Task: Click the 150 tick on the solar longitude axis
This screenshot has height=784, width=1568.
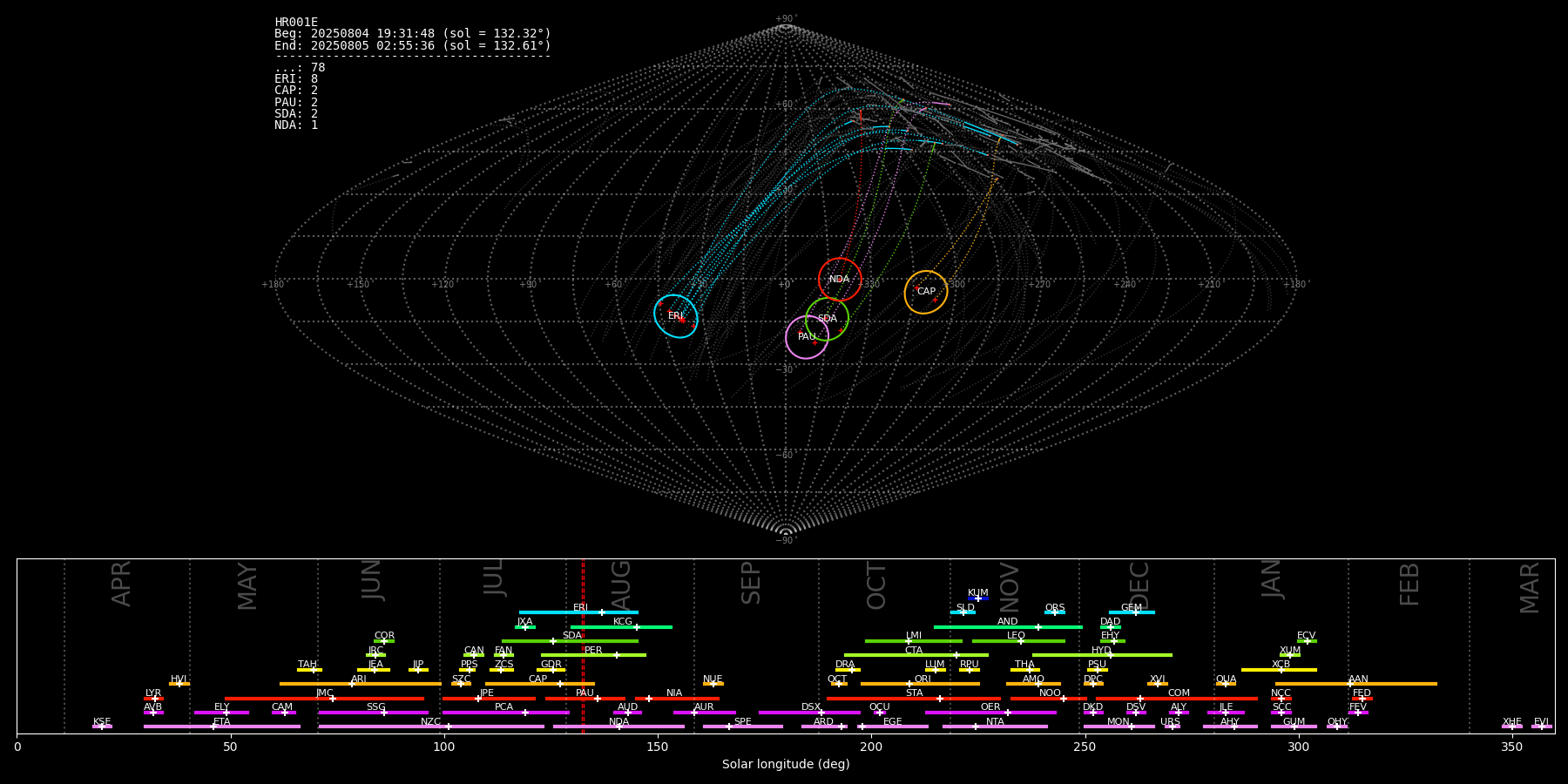Action: pyautogui.click(x=658, y=747)
